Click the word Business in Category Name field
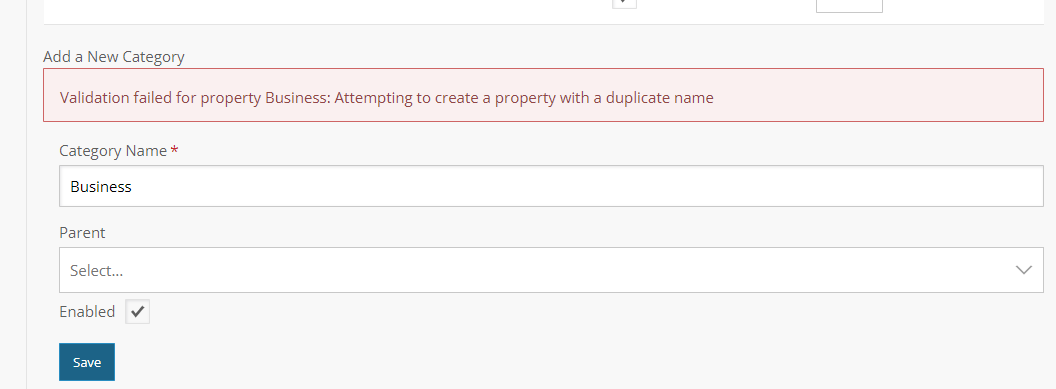Viewport: 1056px width, 389px height. [101, 186]
